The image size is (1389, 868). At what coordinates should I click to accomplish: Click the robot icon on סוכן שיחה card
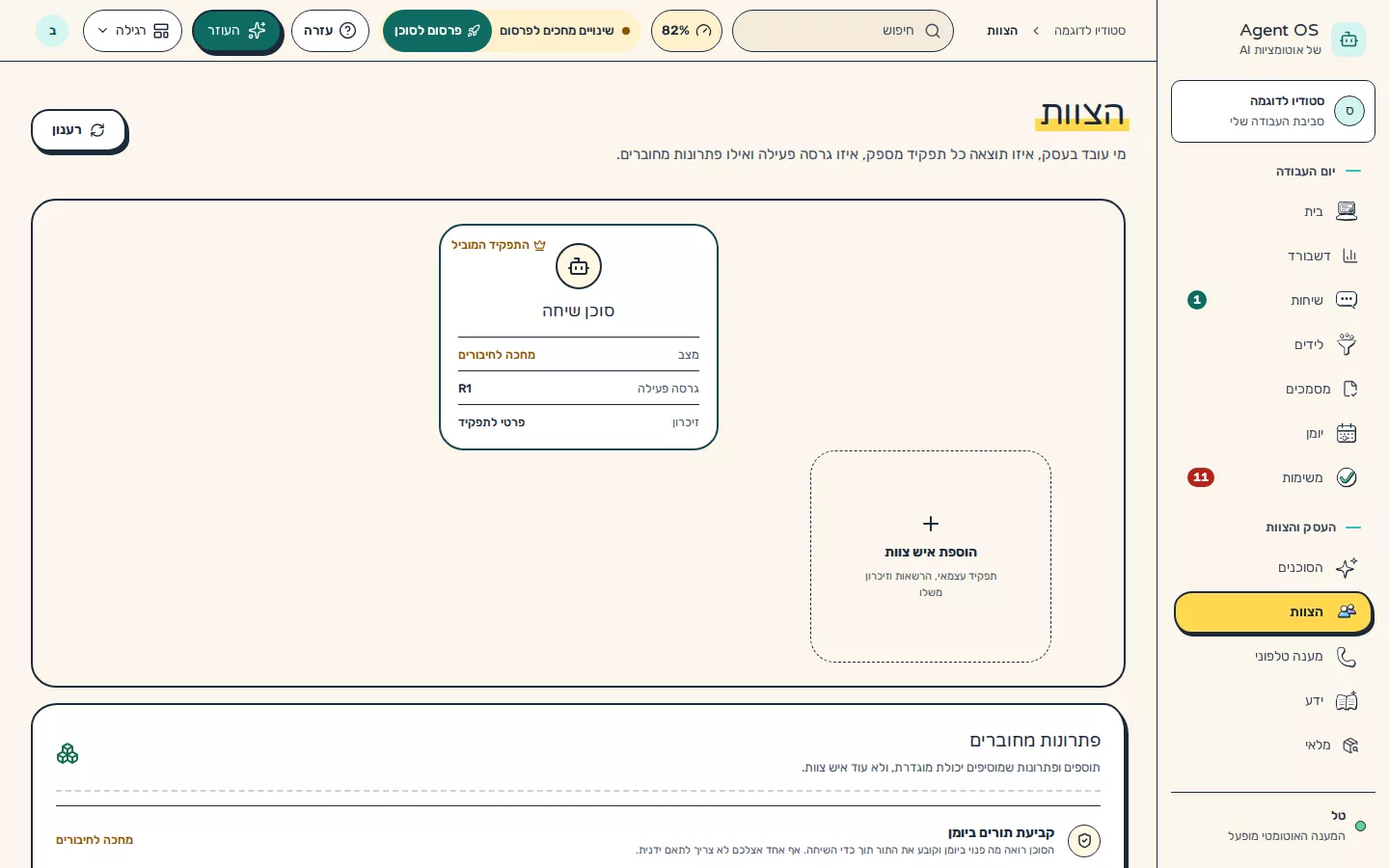579,266
